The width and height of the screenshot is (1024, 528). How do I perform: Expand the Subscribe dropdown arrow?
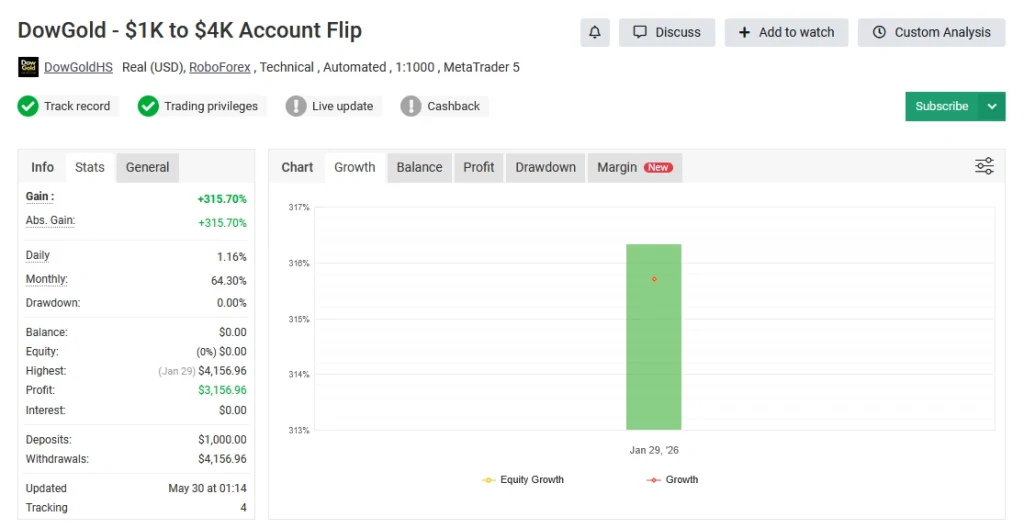(x=992, y=106)
